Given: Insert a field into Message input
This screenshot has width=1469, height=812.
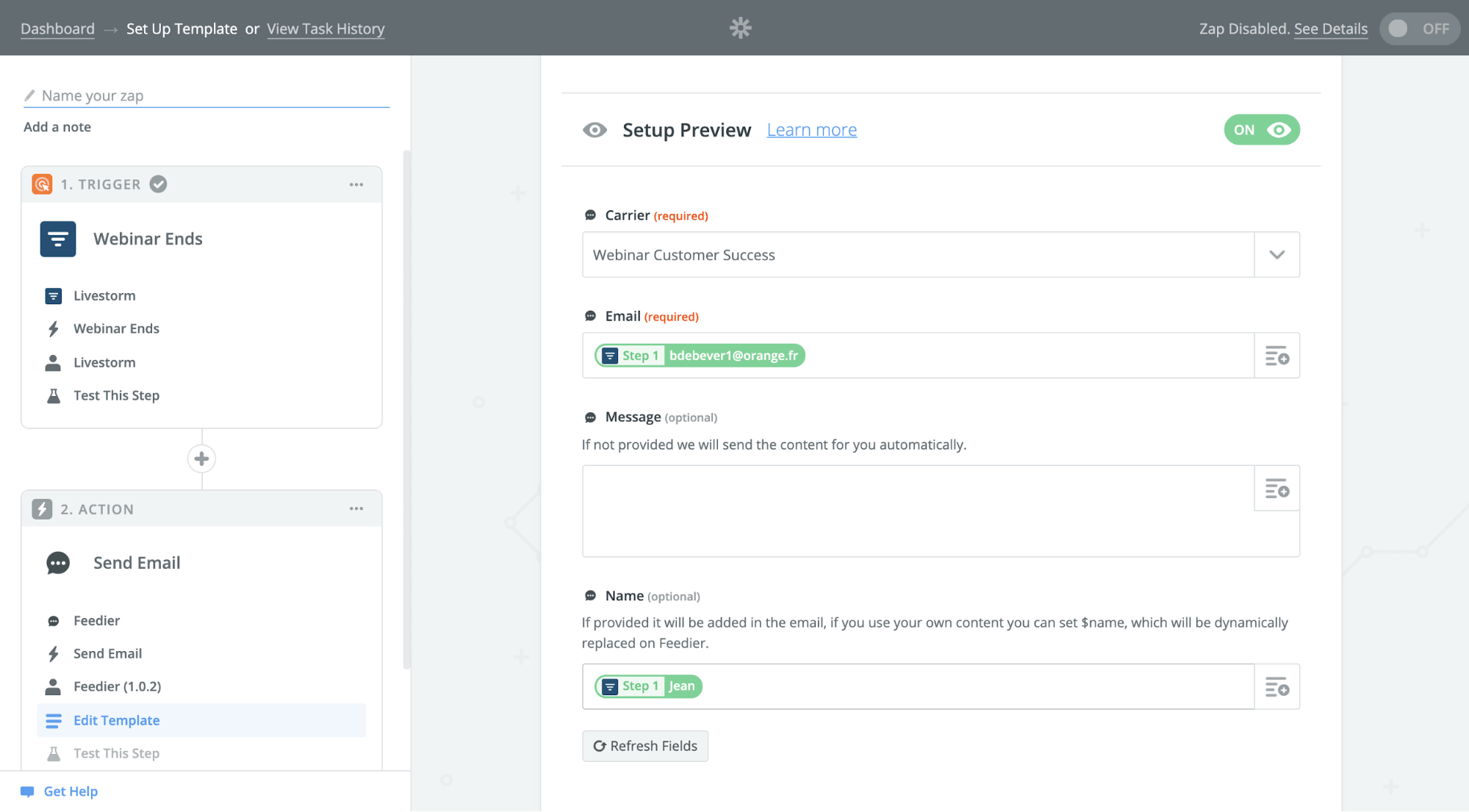Looking at the screenshot, I should tap(1276, 488).
